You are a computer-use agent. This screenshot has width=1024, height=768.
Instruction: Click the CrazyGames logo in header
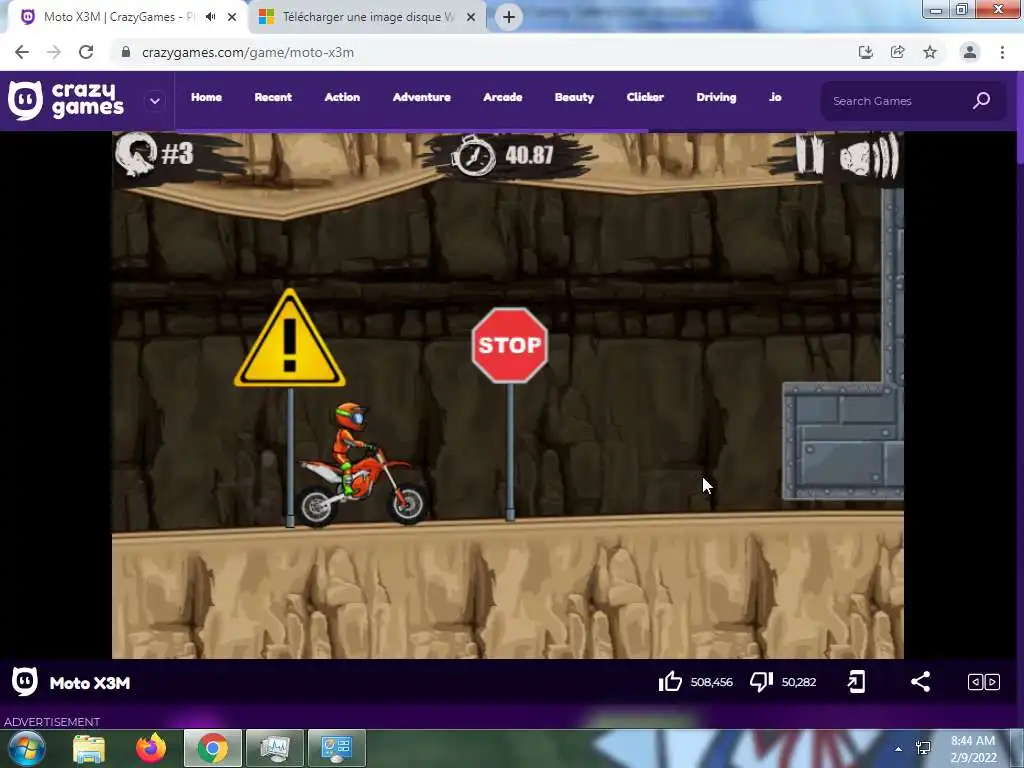tap(65, 101)
